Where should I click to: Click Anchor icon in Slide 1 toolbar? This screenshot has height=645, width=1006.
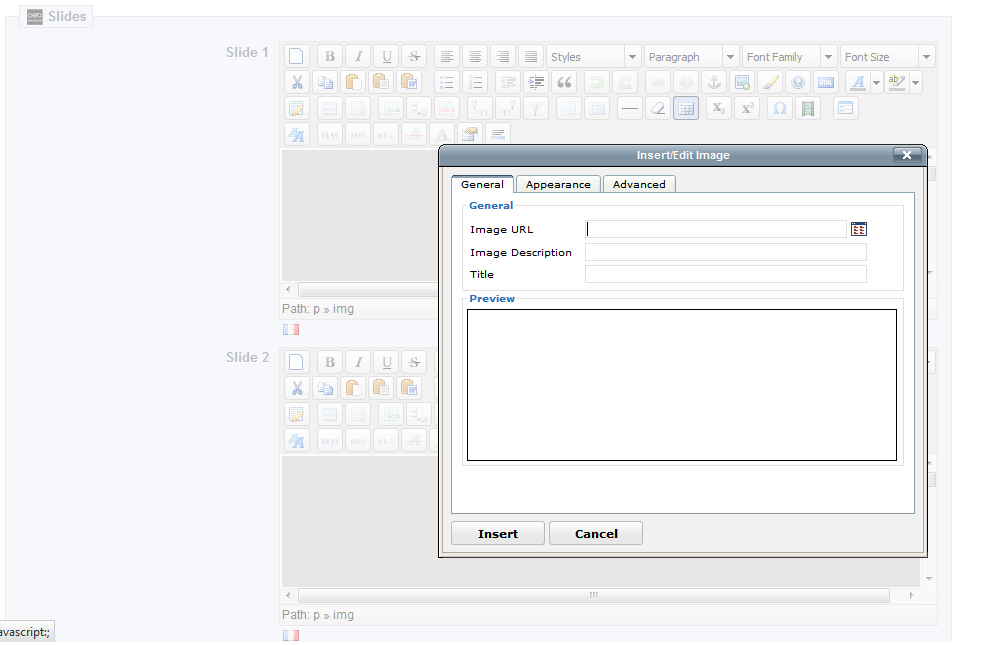(x=713, y=82)
